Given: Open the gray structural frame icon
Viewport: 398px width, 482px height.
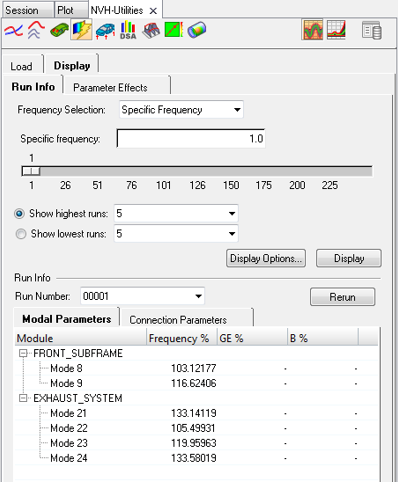Looking at the screenshot, I should pyautogui.click(x=151, y=31).
